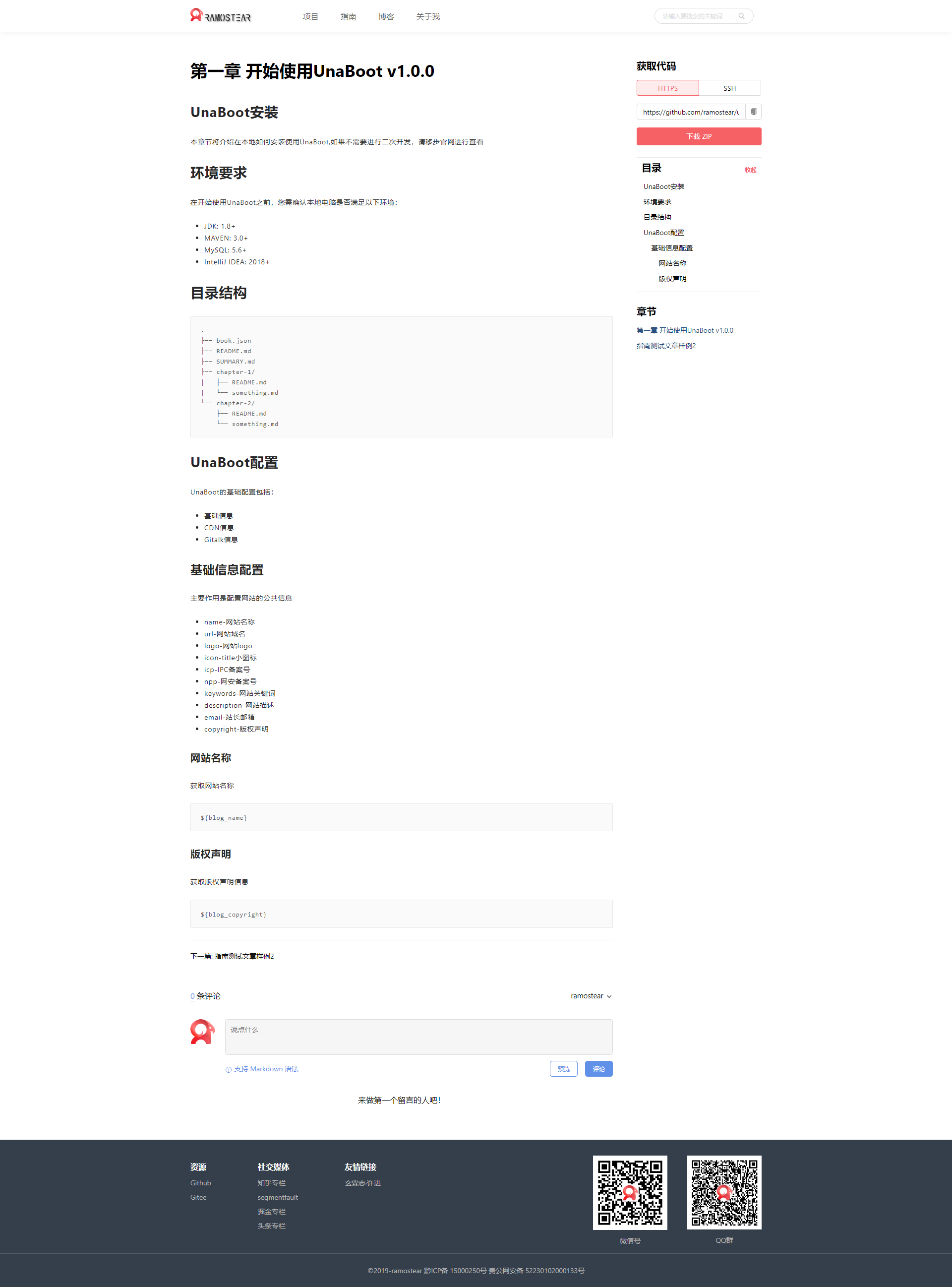The width and height of the screenshot is (952, 1287).
Task: Click the Ramostear logo in header
Action: [221, 15]
